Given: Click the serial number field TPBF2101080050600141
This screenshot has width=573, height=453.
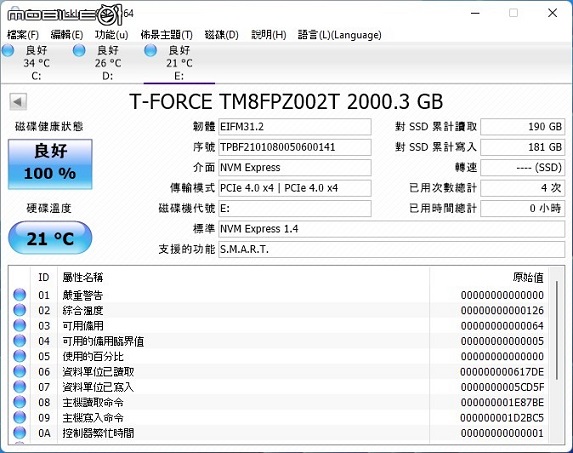Looking at the screenshot, I should tap(295, 147).
